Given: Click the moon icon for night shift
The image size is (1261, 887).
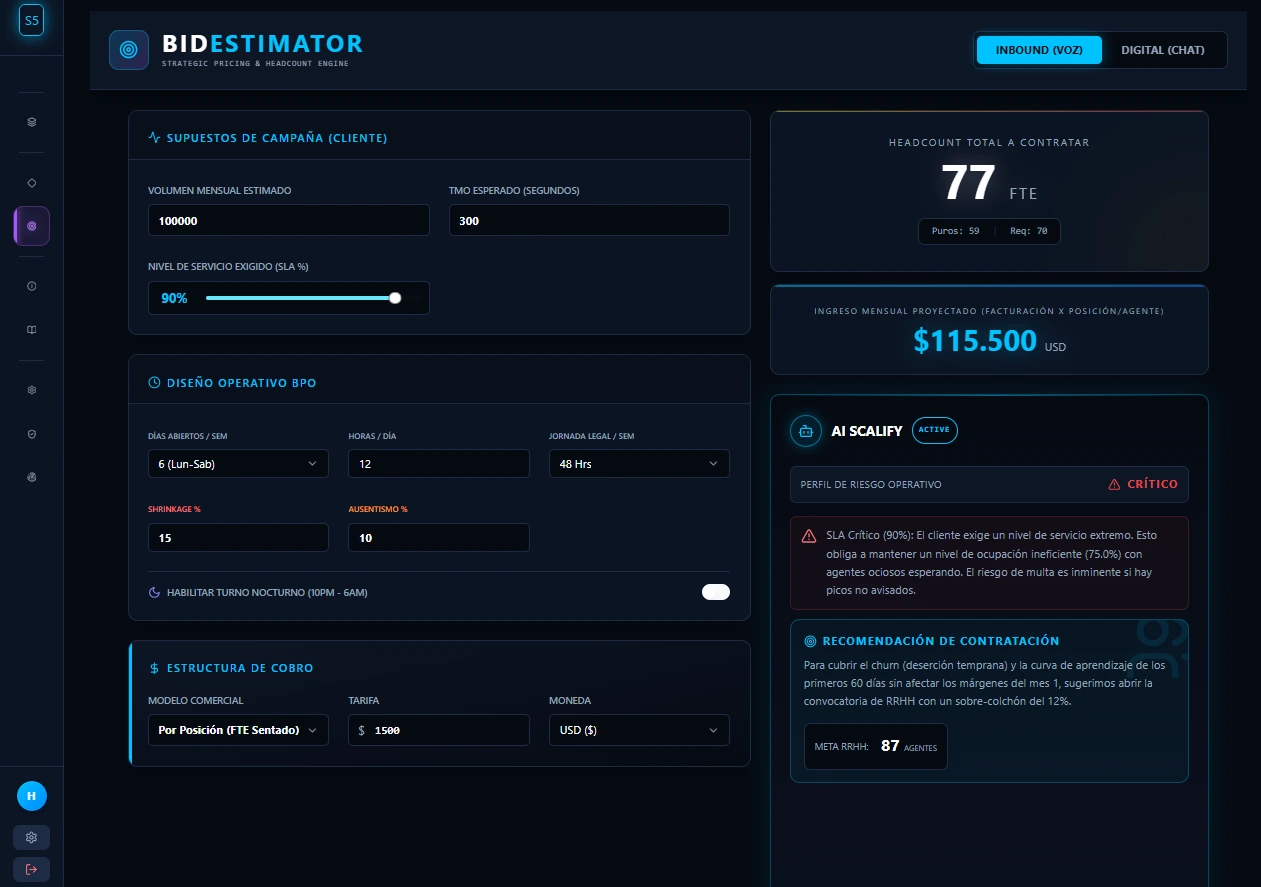Looking at the screenshot, I should [154, 593].
